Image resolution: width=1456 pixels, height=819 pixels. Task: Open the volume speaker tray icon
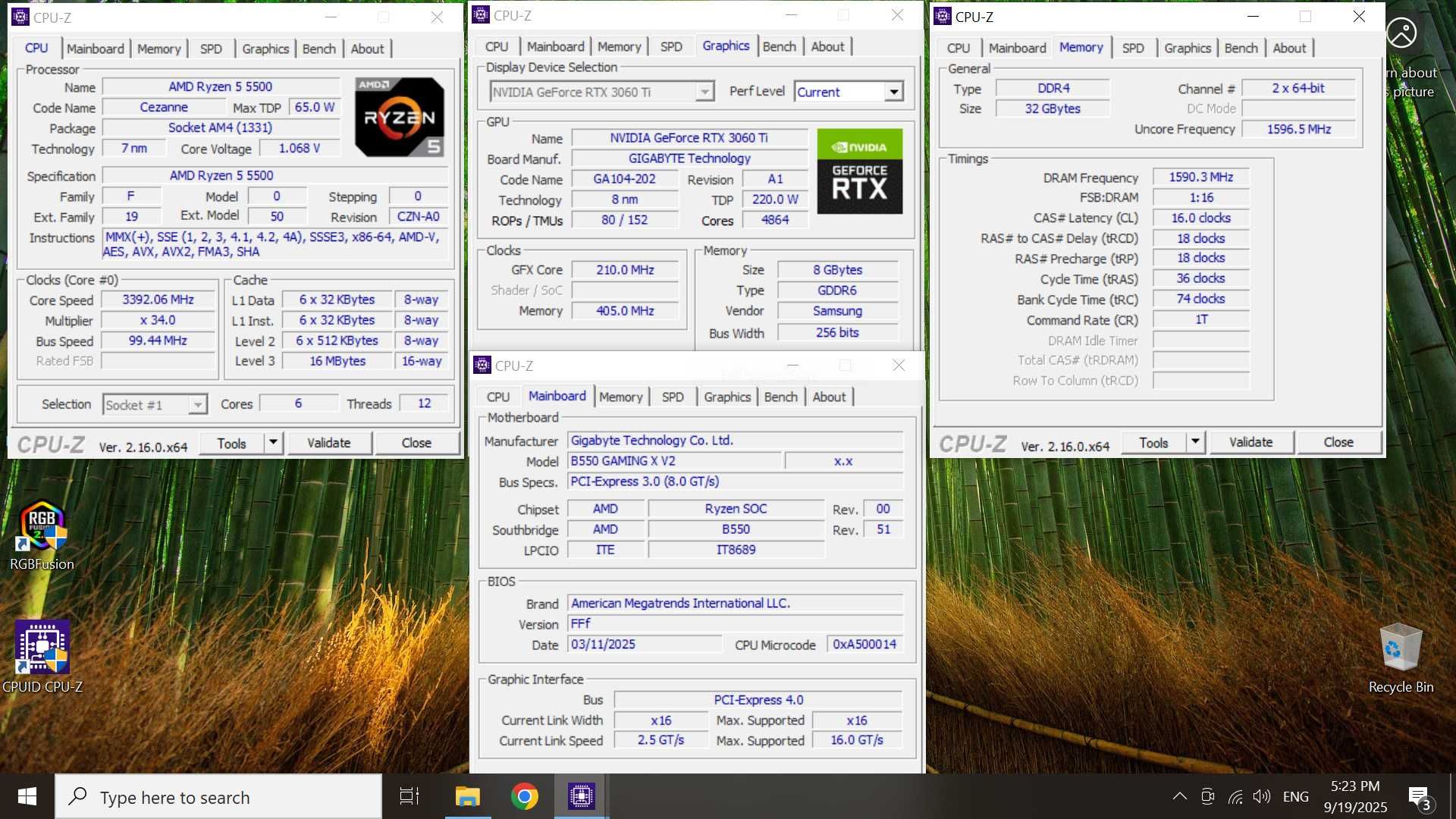click(x=1262, y=796)
